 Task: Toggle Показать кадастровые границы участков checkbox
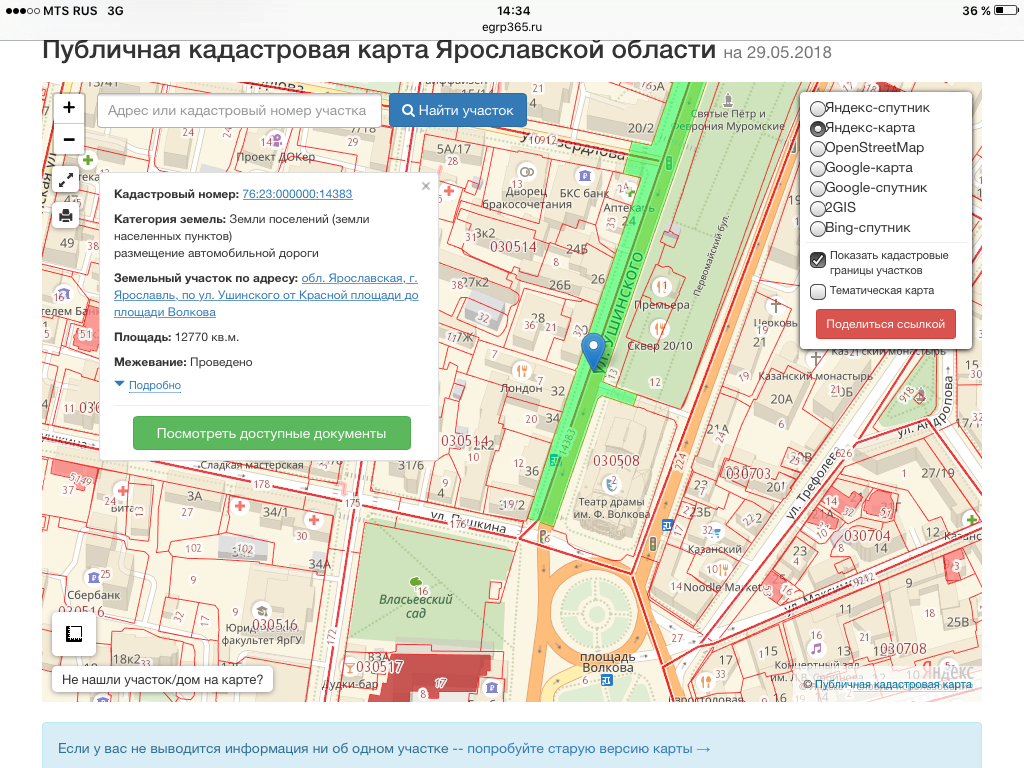point(818,260)
